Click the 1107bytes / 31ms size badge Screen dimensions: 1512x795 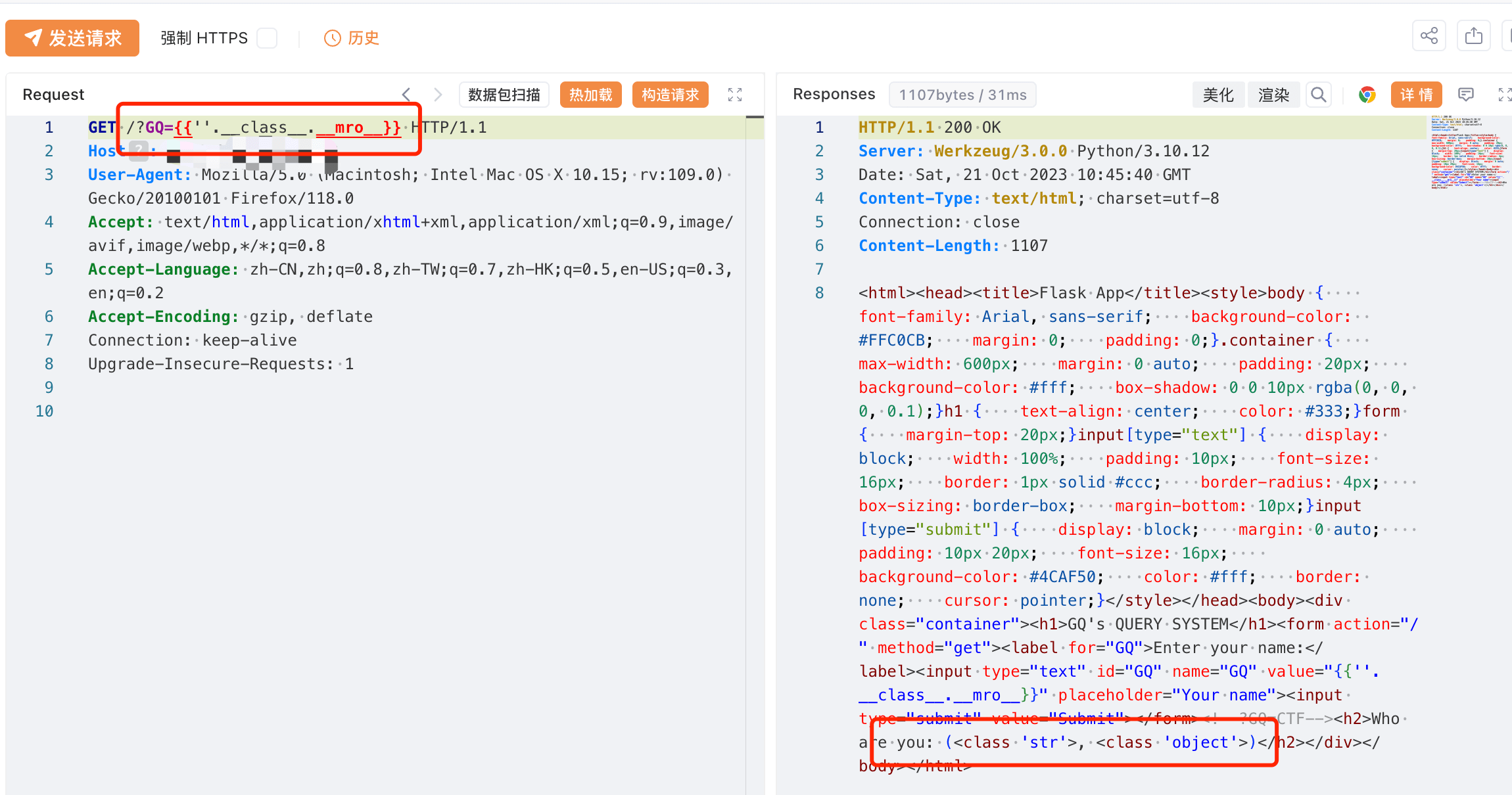pos(962,95)
